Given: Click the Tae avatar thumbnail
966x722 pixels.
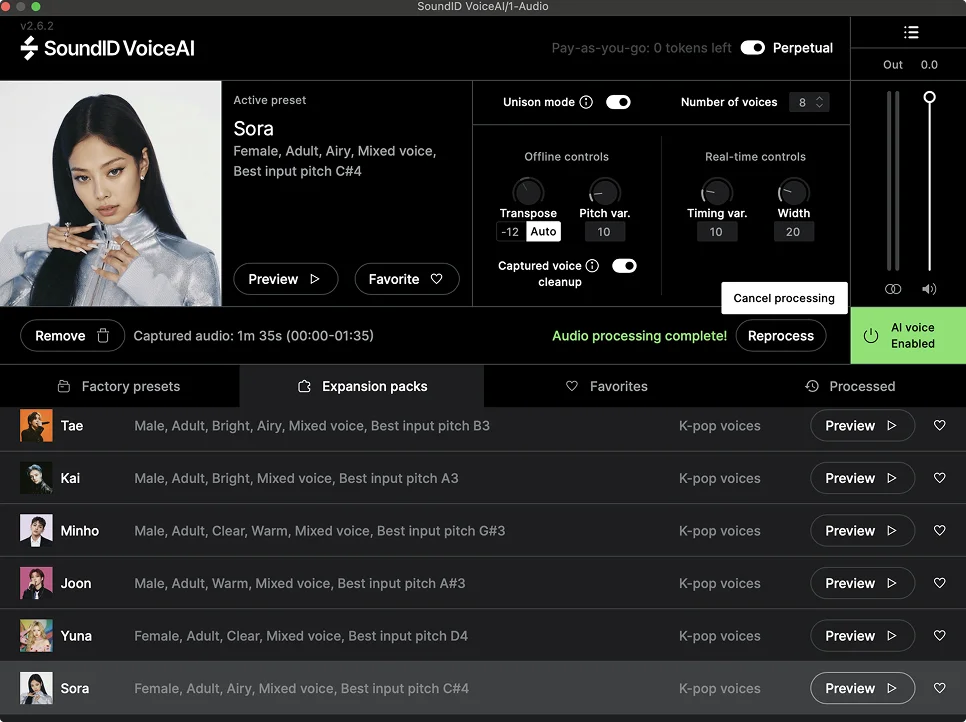Looking at the screenshot, I should pos(36,426).
